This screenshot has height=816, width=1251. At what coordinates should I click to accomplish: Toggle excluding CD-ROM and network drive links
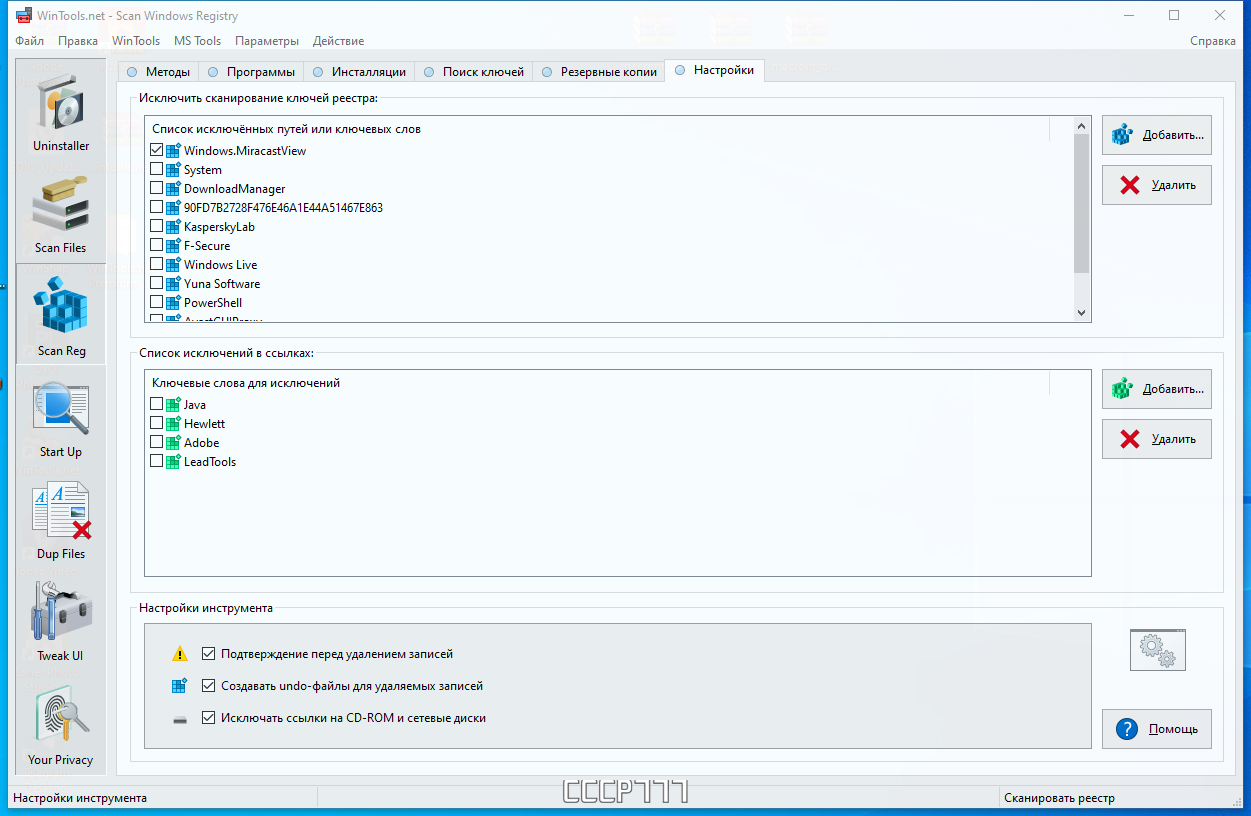pos(209,718)
